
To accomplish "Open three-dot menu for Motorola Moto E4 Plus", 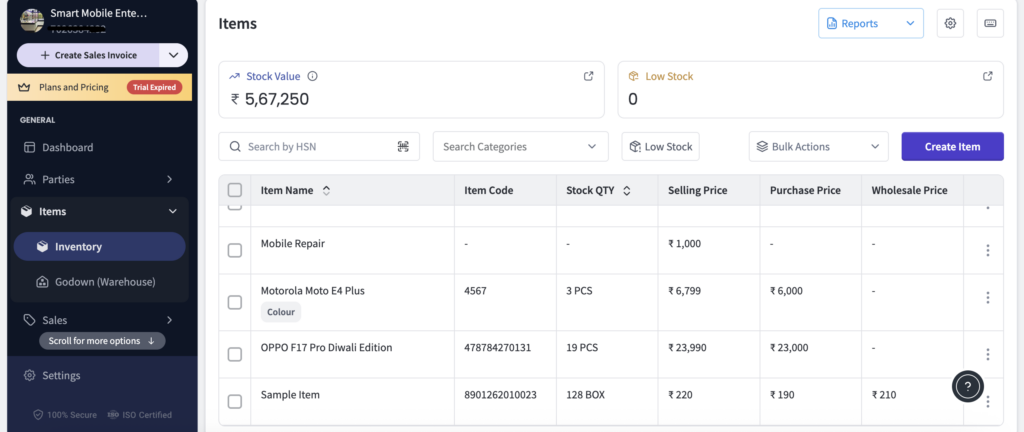I will coord(987,298).
